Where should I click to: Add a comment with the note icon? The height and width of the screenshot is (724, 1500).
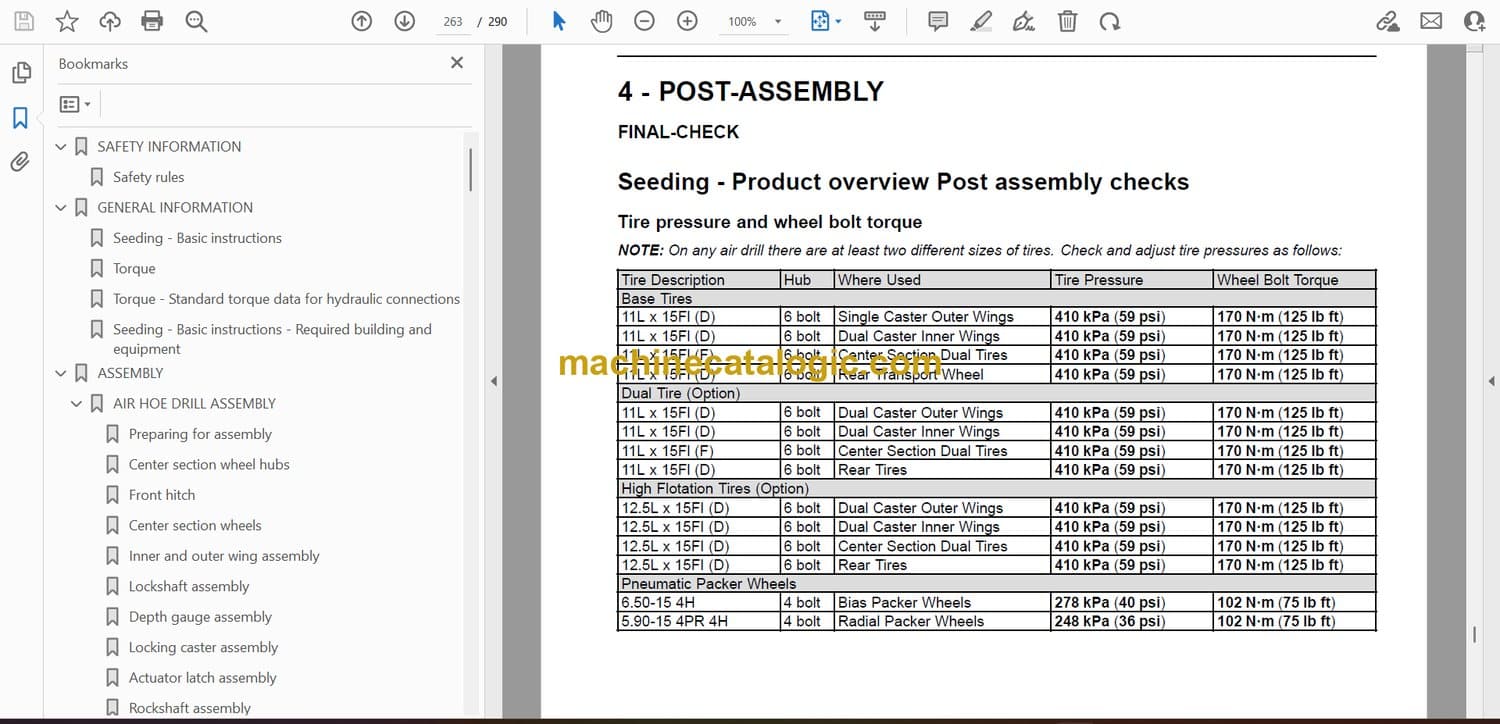pyautogui.click(x=938, y=21)
